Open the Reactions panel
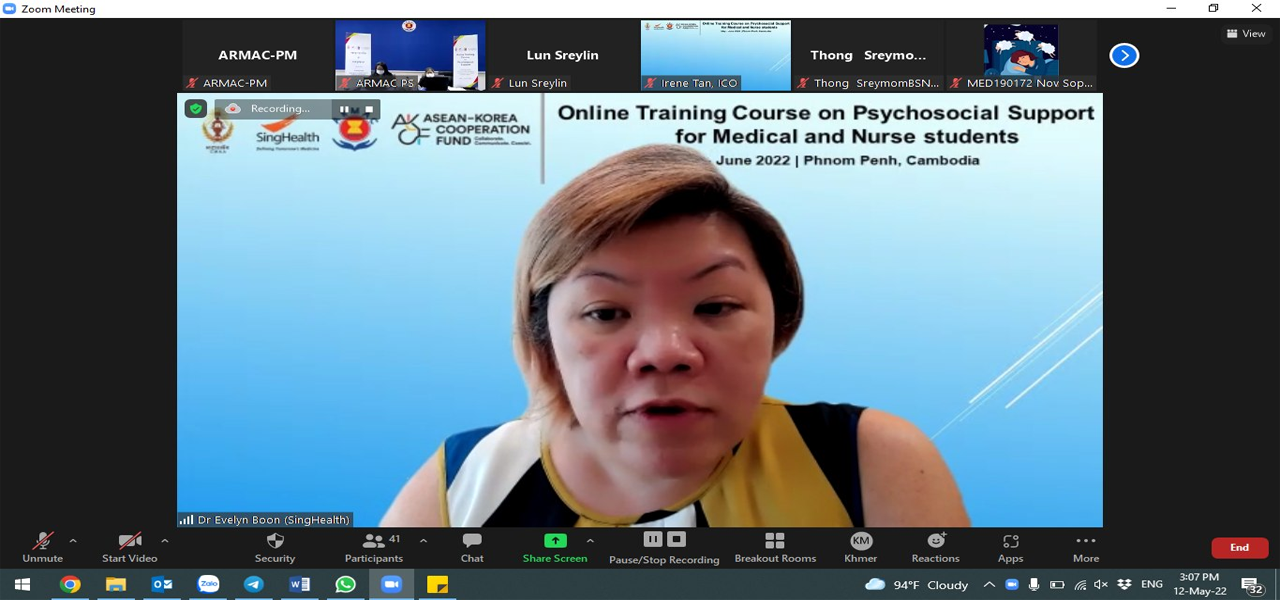 click(x=935, y=547)
